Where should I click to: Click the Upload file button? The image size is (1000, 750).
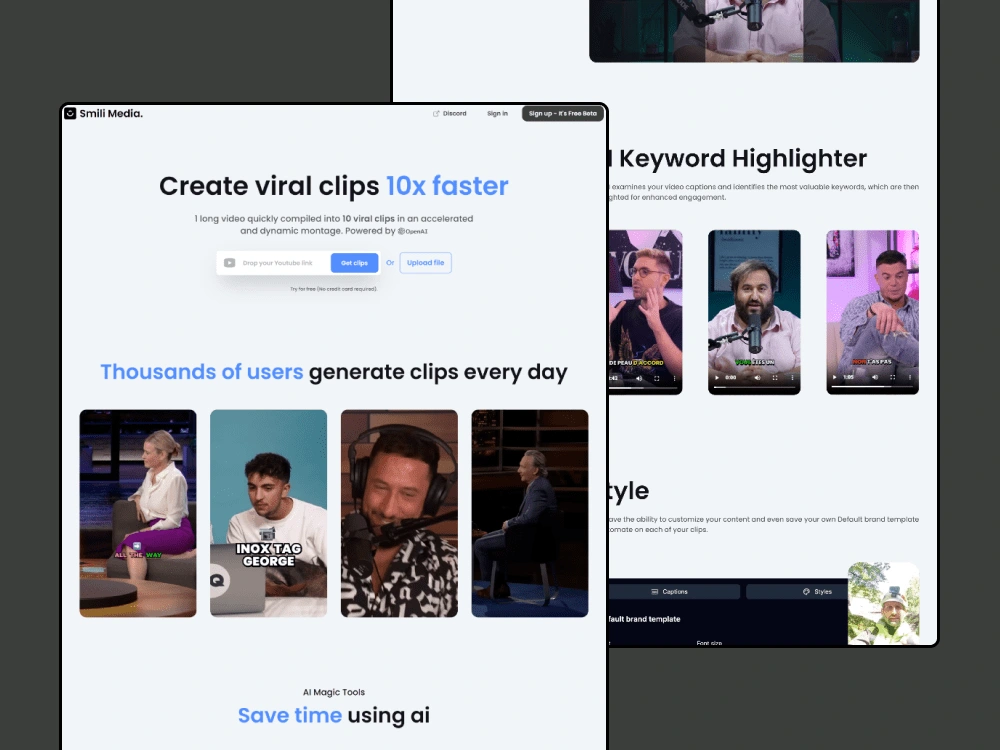(425, 263)
